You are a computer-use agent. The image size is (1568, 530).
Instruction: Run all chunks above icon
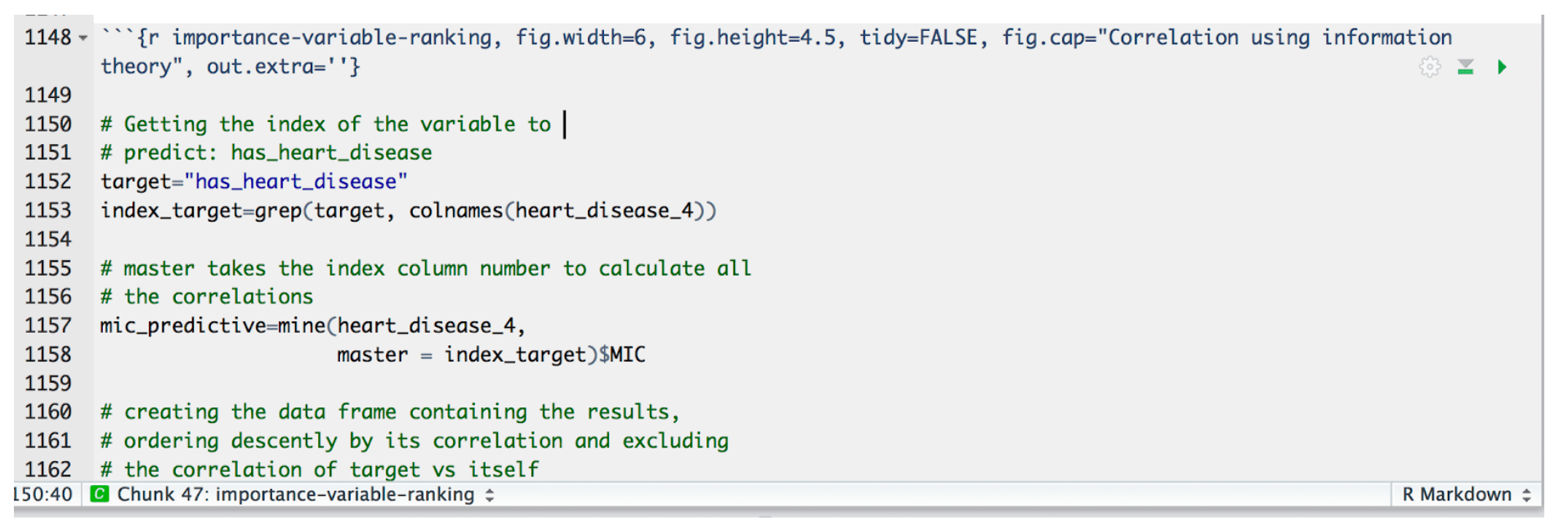pos(1465,67)
